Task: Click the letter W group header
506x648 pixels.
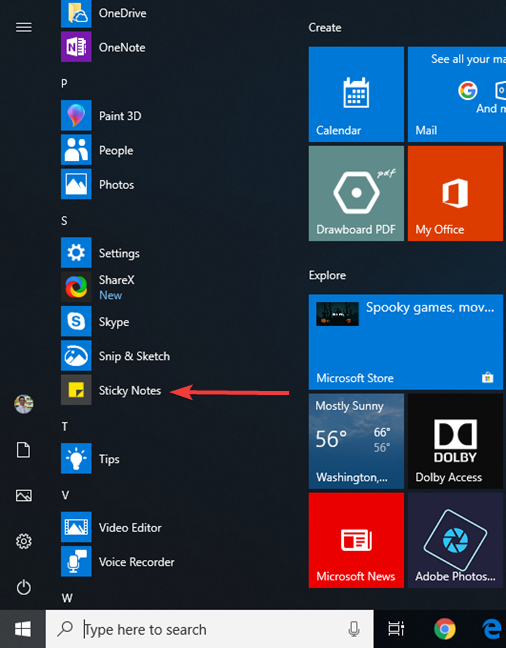Action: pyautogui.click(x=67, y=598)
